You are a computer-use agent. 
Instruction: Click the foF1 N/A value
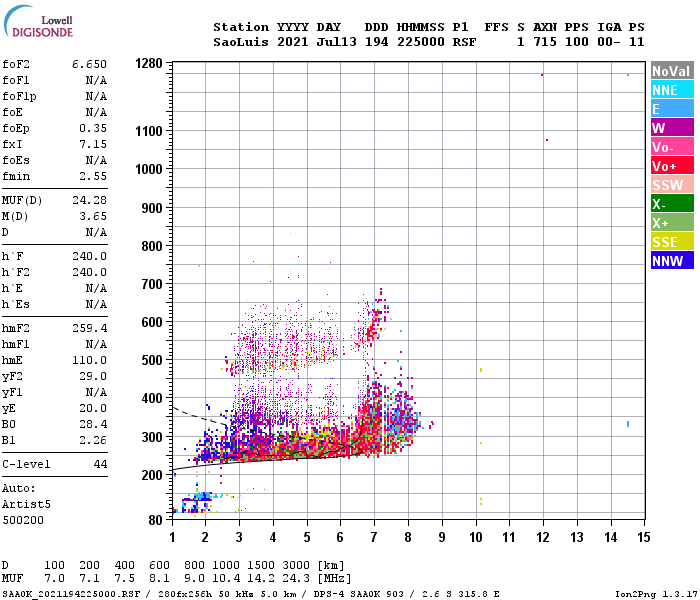pos(96,80)
